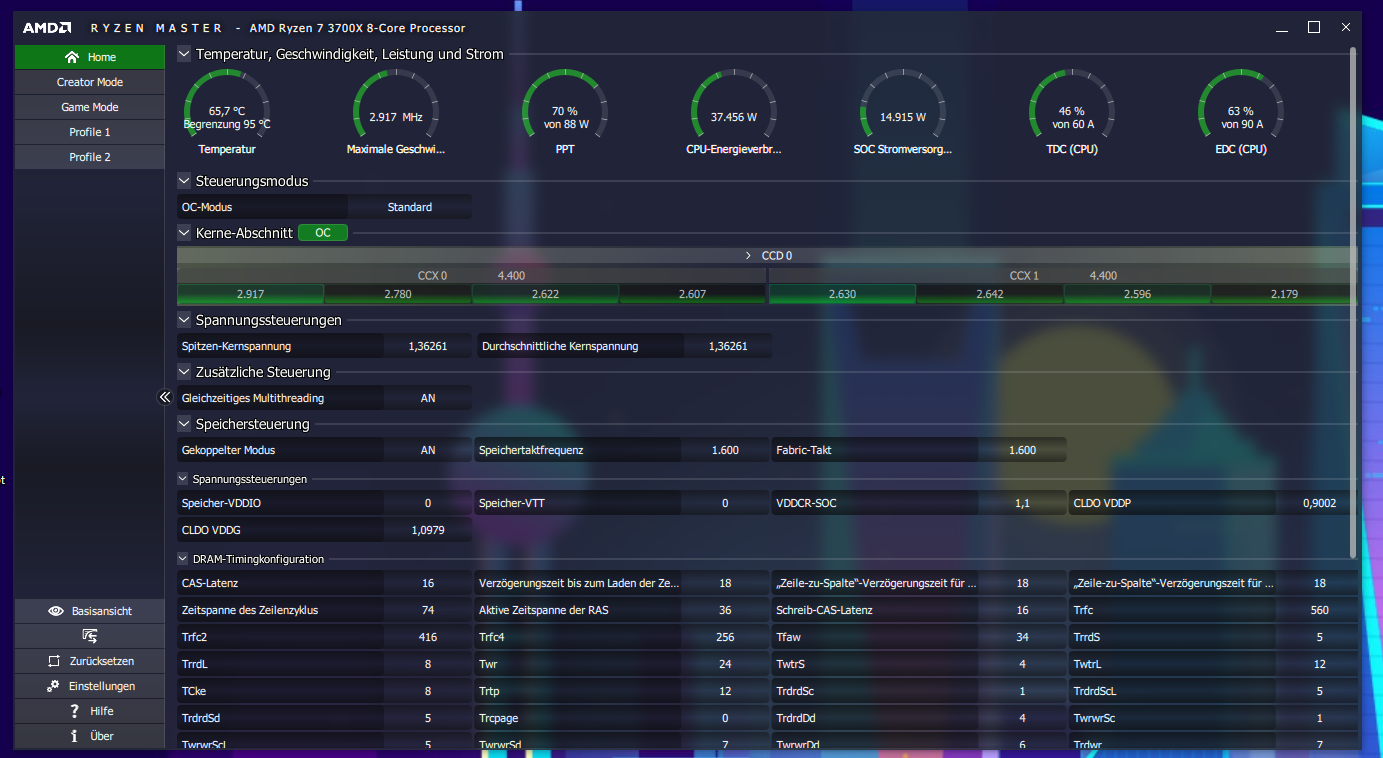Click CCX 1 header label
1383x758 pixels.
pyautogui.click(x=1024, y=275)
